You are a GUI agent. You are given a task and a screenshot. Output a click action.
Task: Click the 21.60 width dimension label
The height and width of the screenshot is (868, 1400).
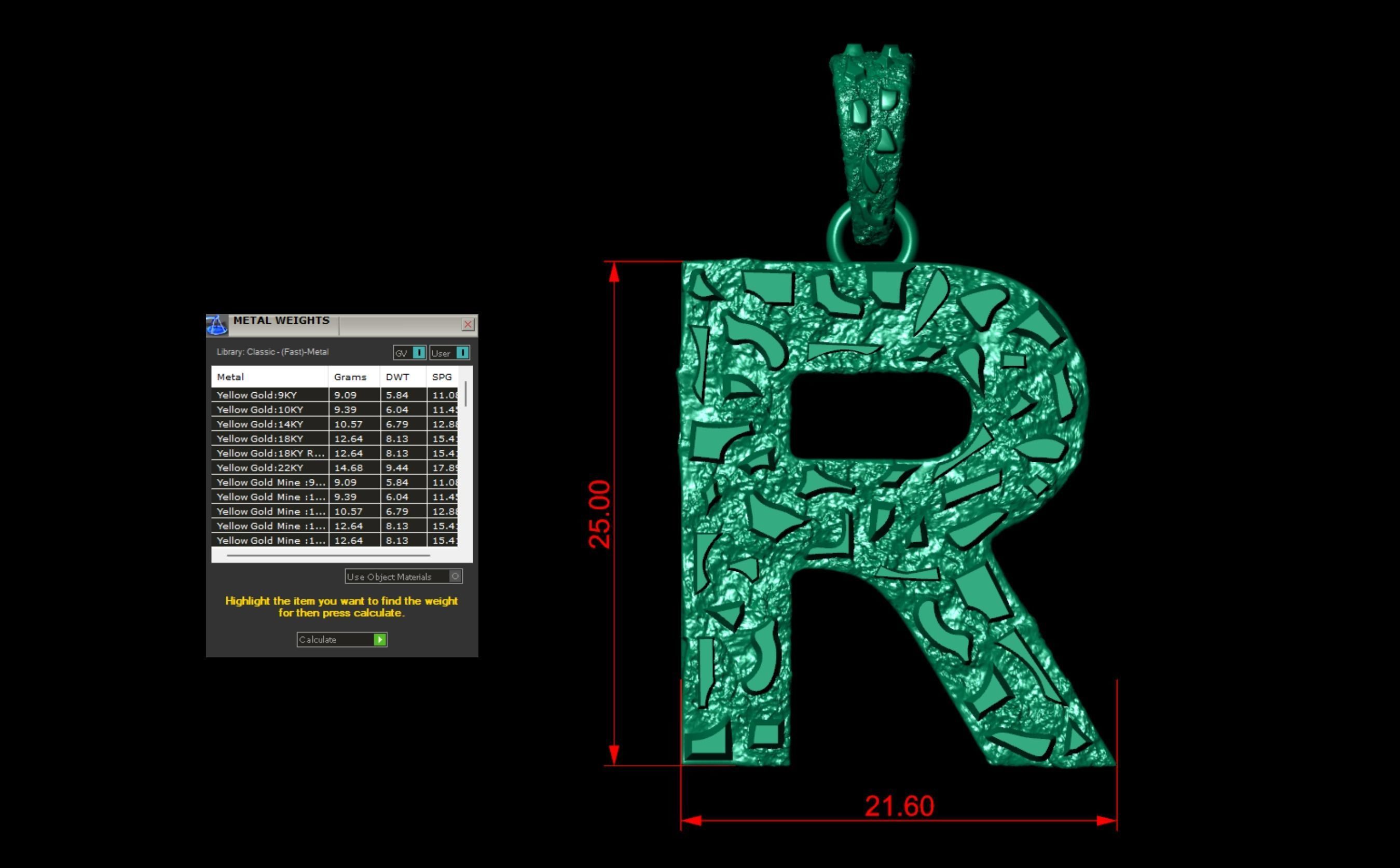(899, 806)
